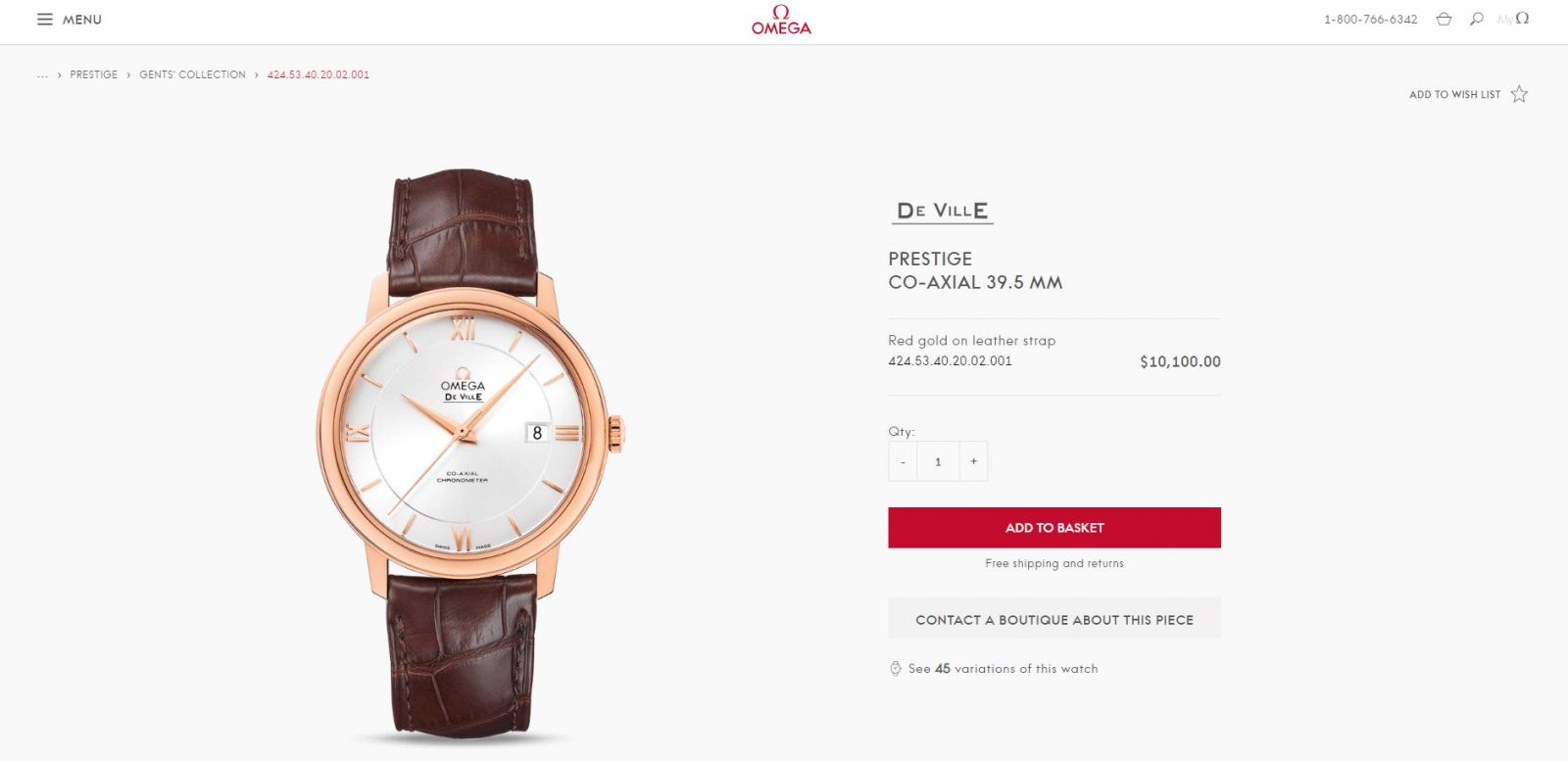Open the My Omega account icon

1513,19
